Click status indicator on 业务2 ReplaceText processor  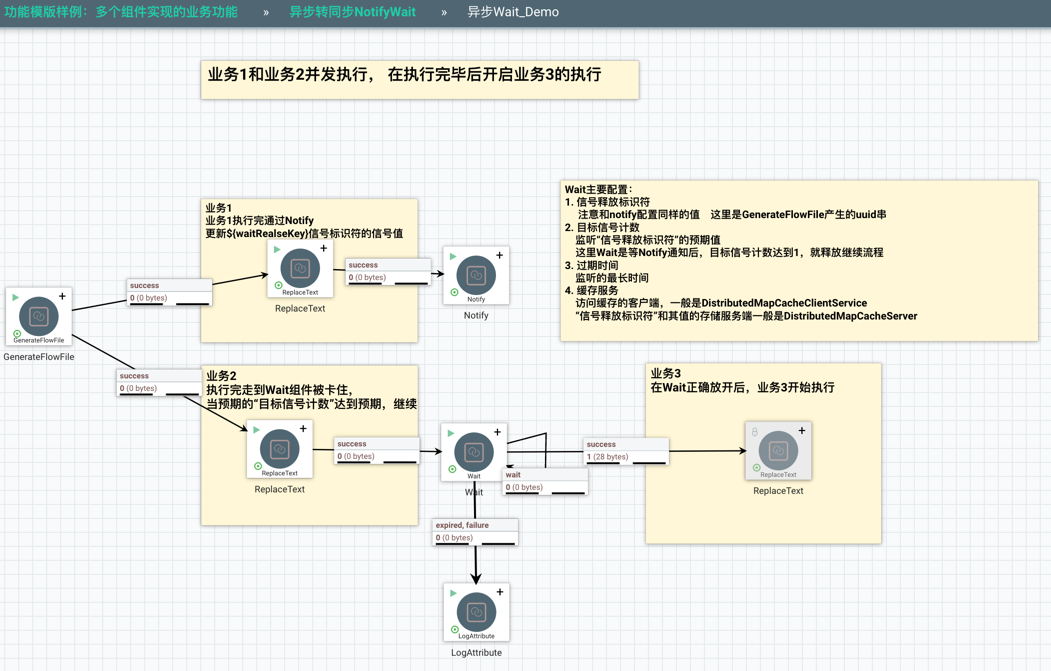tap(258, 466)
